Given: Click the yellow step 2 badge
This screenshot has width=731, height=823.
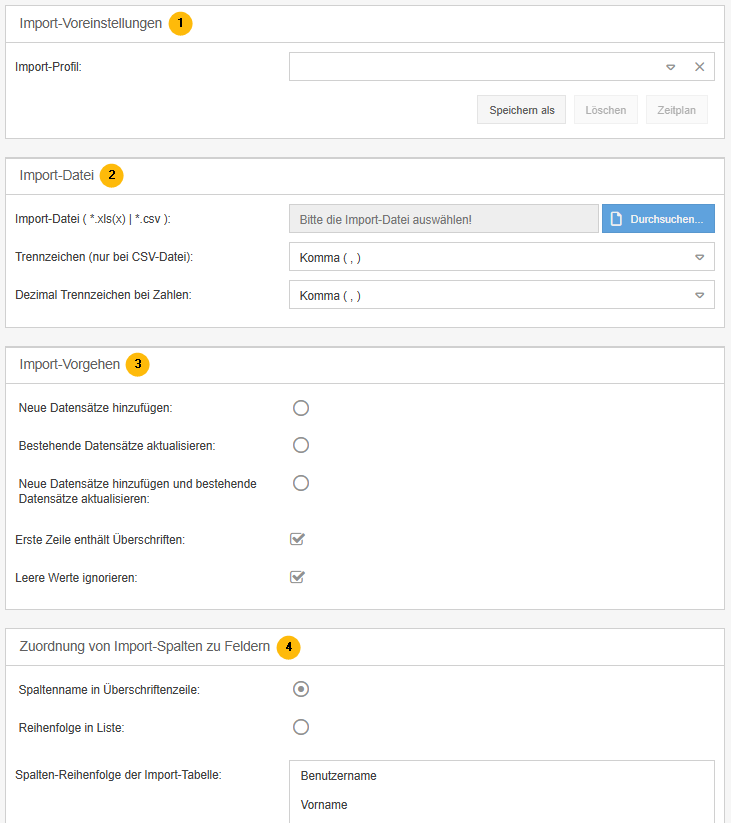Looking at the screenshot, I should (112, 176).
